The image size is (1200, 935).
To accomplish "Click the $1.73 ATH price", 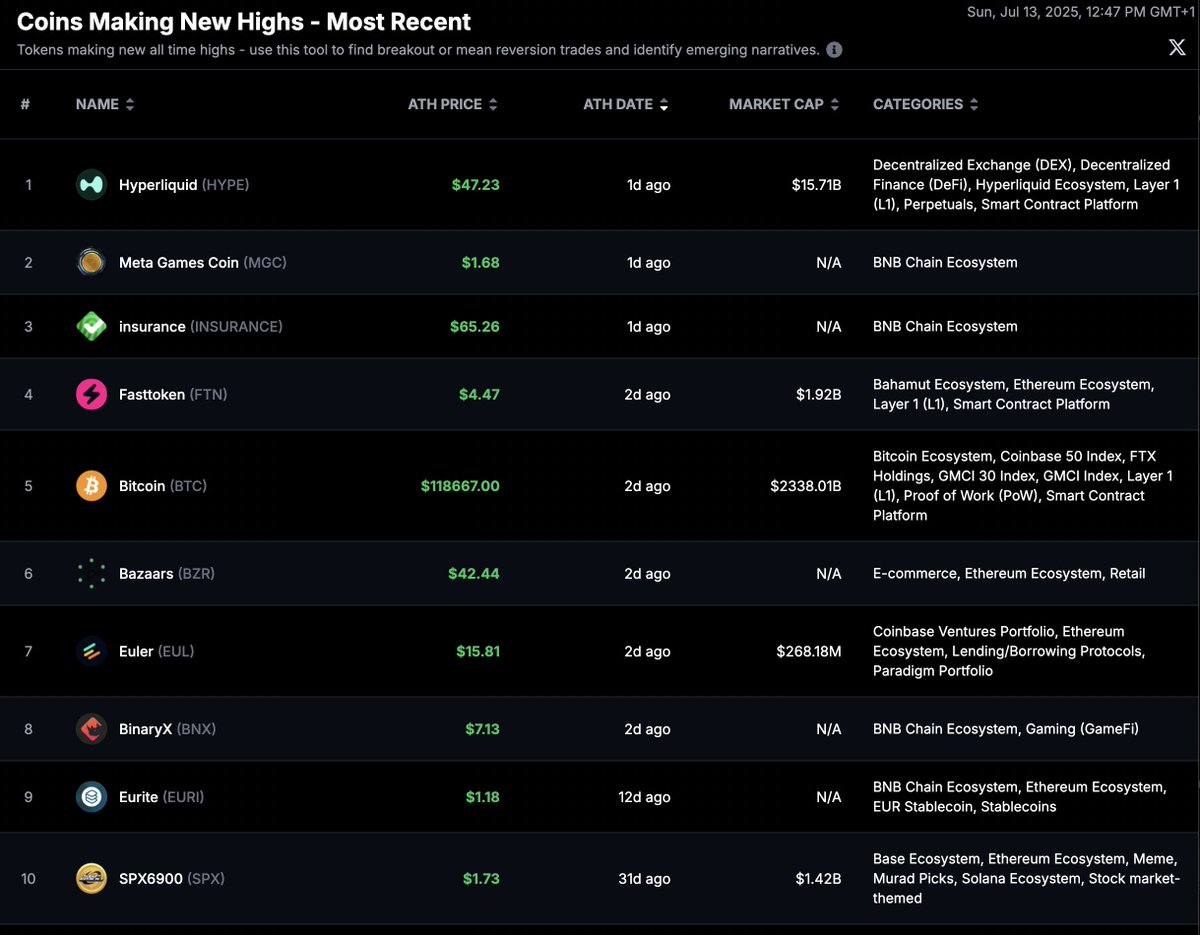I will 481,879.
